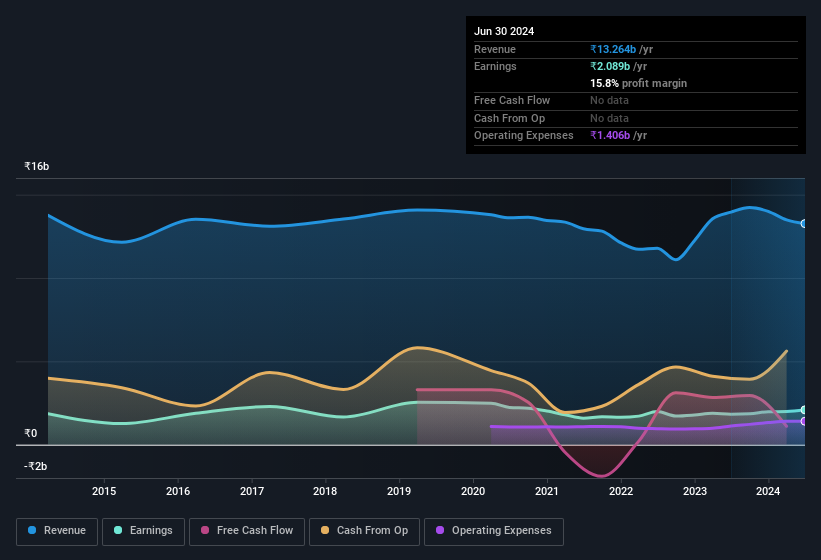Click the Jun 30 2024 tooltip header
The image size is (821, 560).
[x=504, y=31]
